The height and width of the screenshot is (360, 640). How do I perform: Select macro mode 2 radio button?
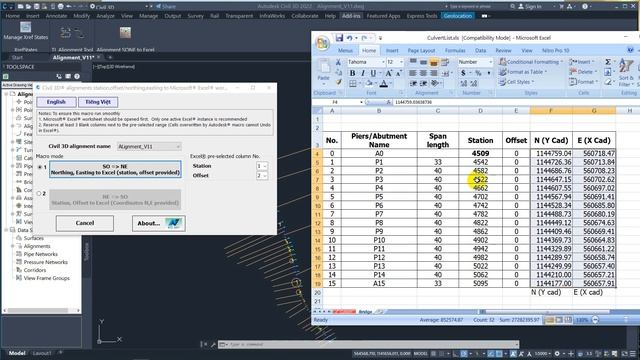click(x=39, y=193)
